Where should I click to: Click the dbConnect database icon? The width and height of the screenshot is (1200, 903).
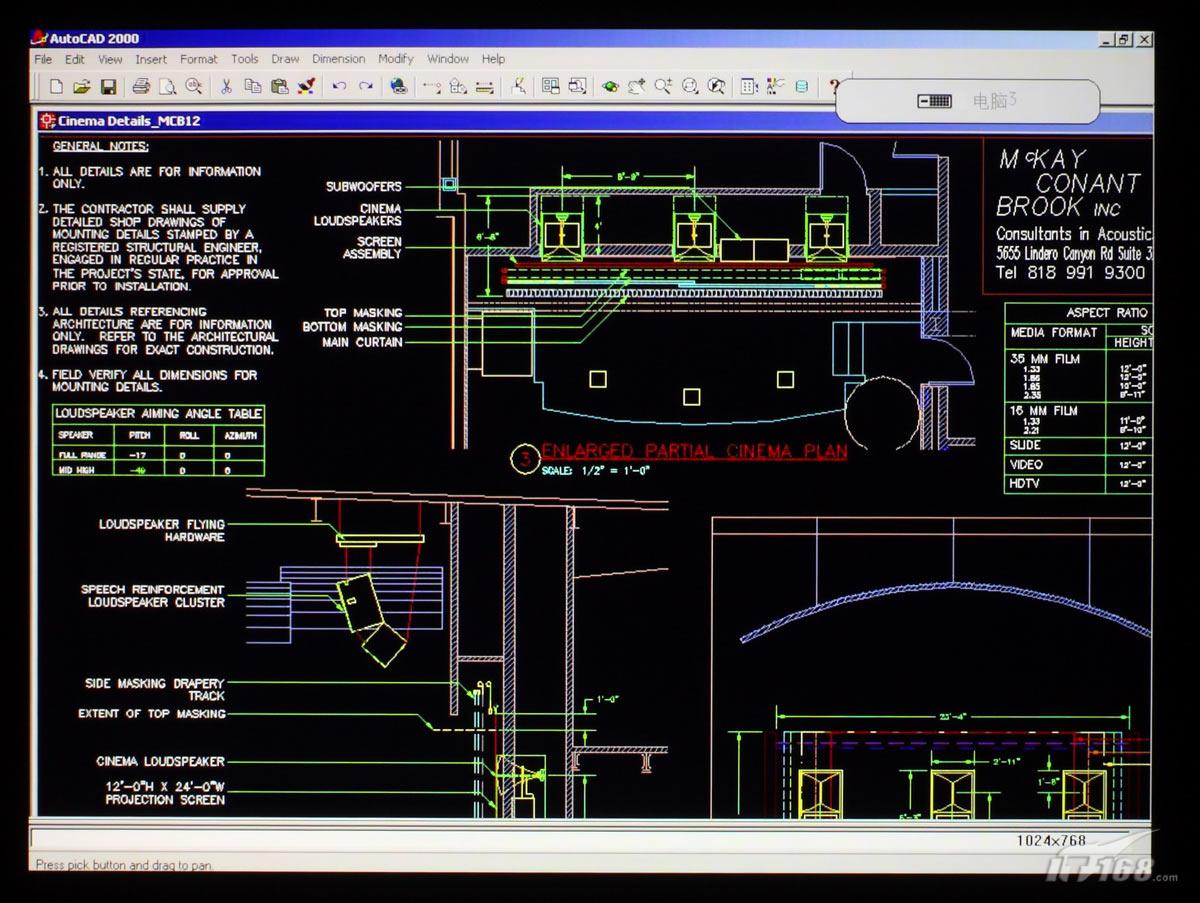[801, 87]
